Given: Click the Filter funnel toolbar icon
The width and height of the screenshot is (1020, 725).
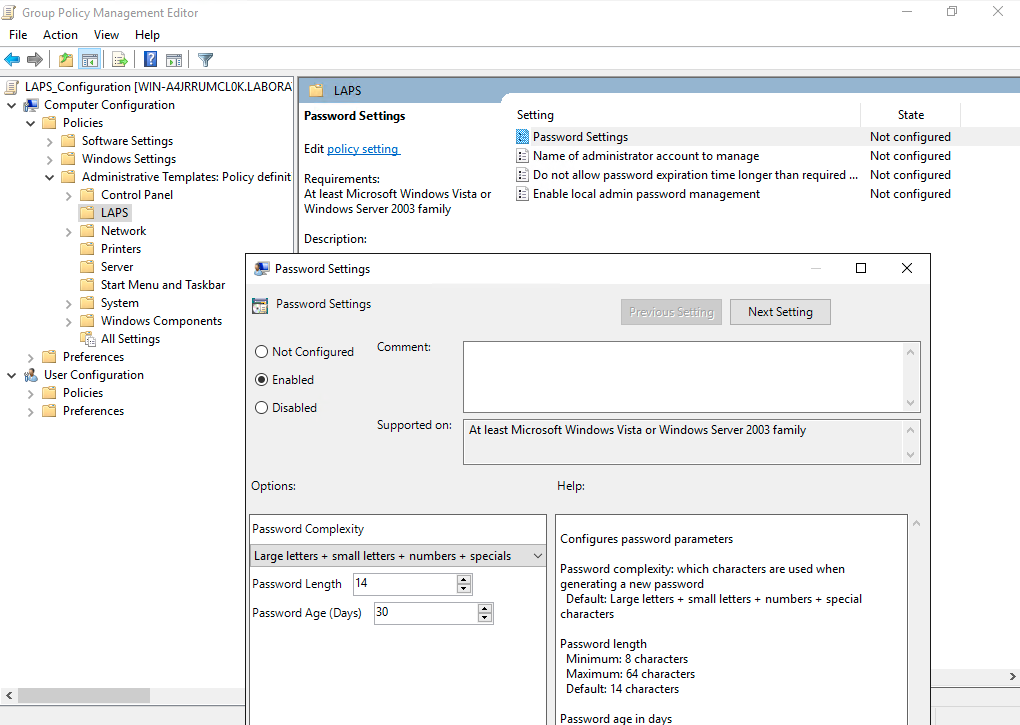Looking at the screenshot, I should (x=205, y=60).
